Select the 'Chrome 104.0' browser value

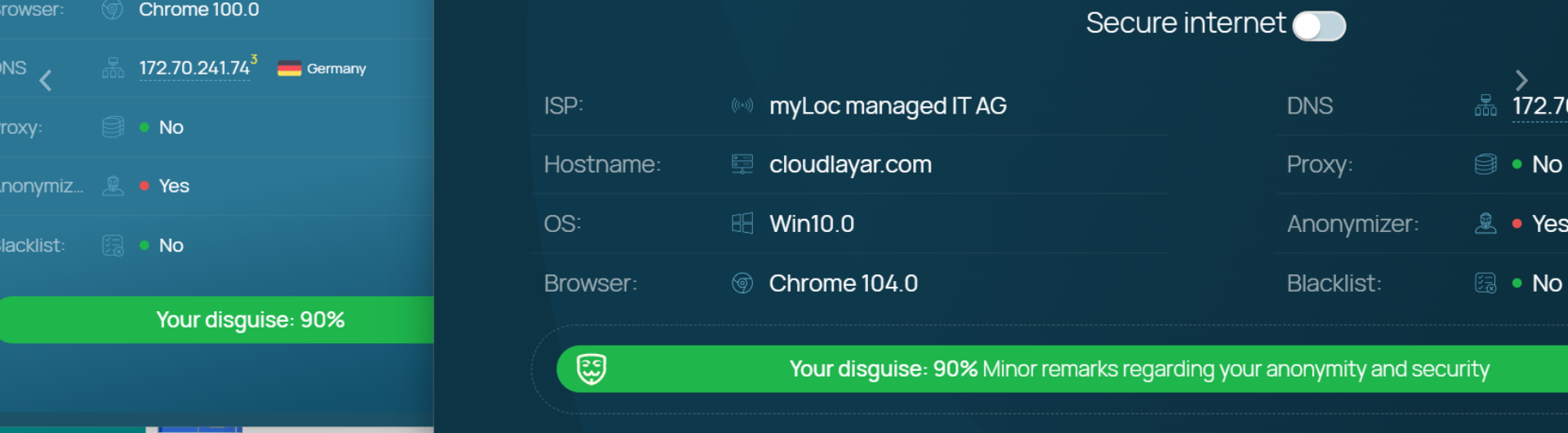coord(844,283)
